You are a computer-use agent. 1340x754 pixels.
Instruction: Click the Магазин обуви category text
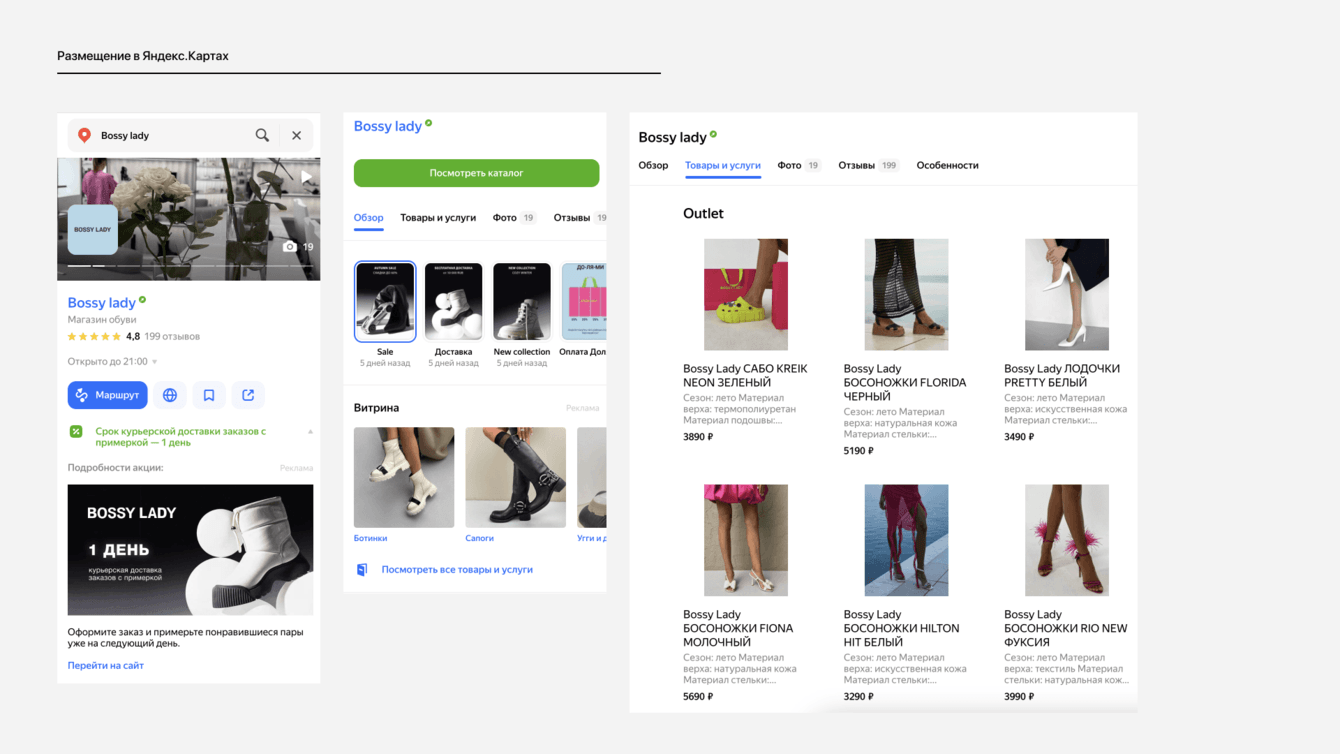(x=102, y=320)
